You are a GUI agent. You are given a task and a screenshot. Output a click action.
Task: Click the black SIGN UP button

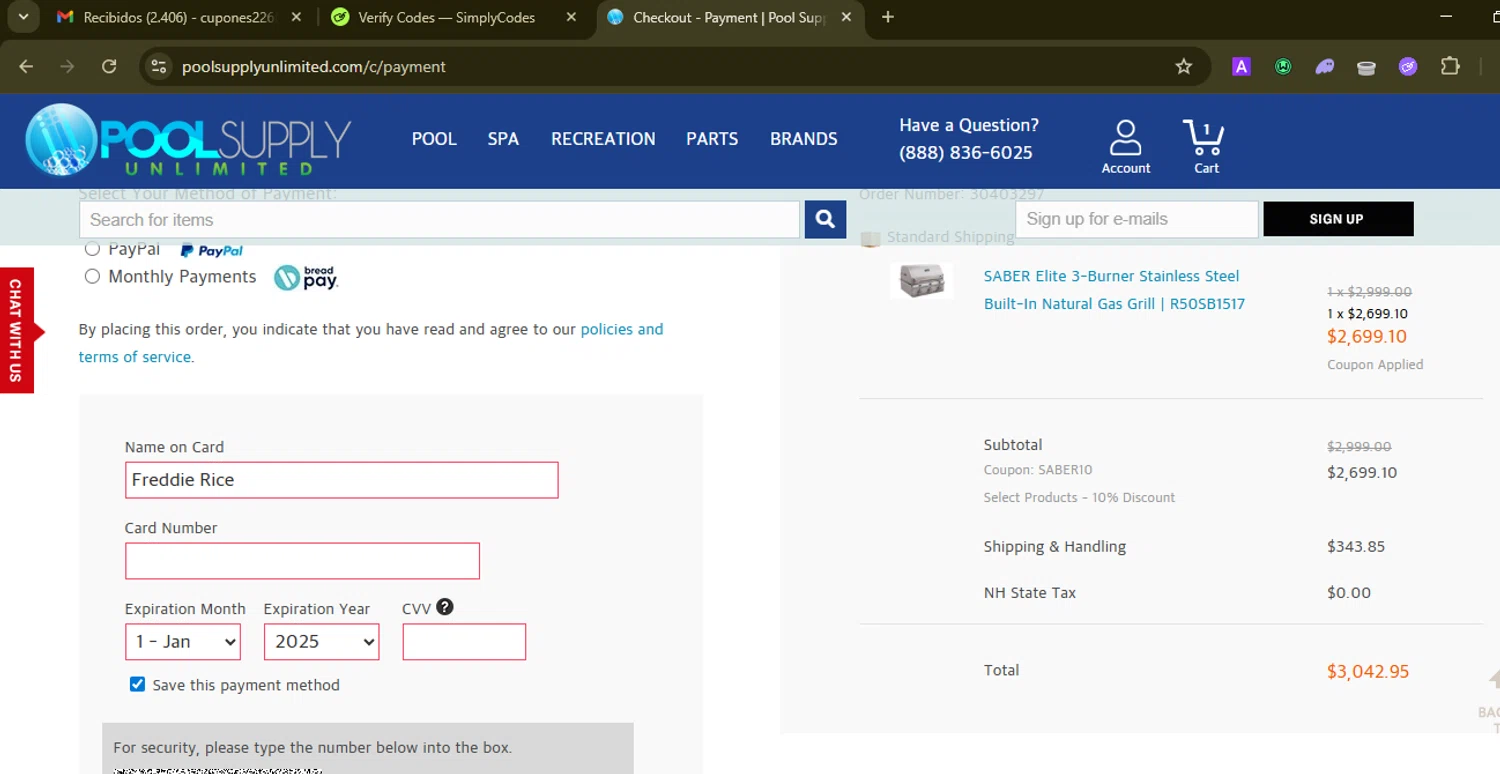pyautogui.click(x=1337, y=219)
